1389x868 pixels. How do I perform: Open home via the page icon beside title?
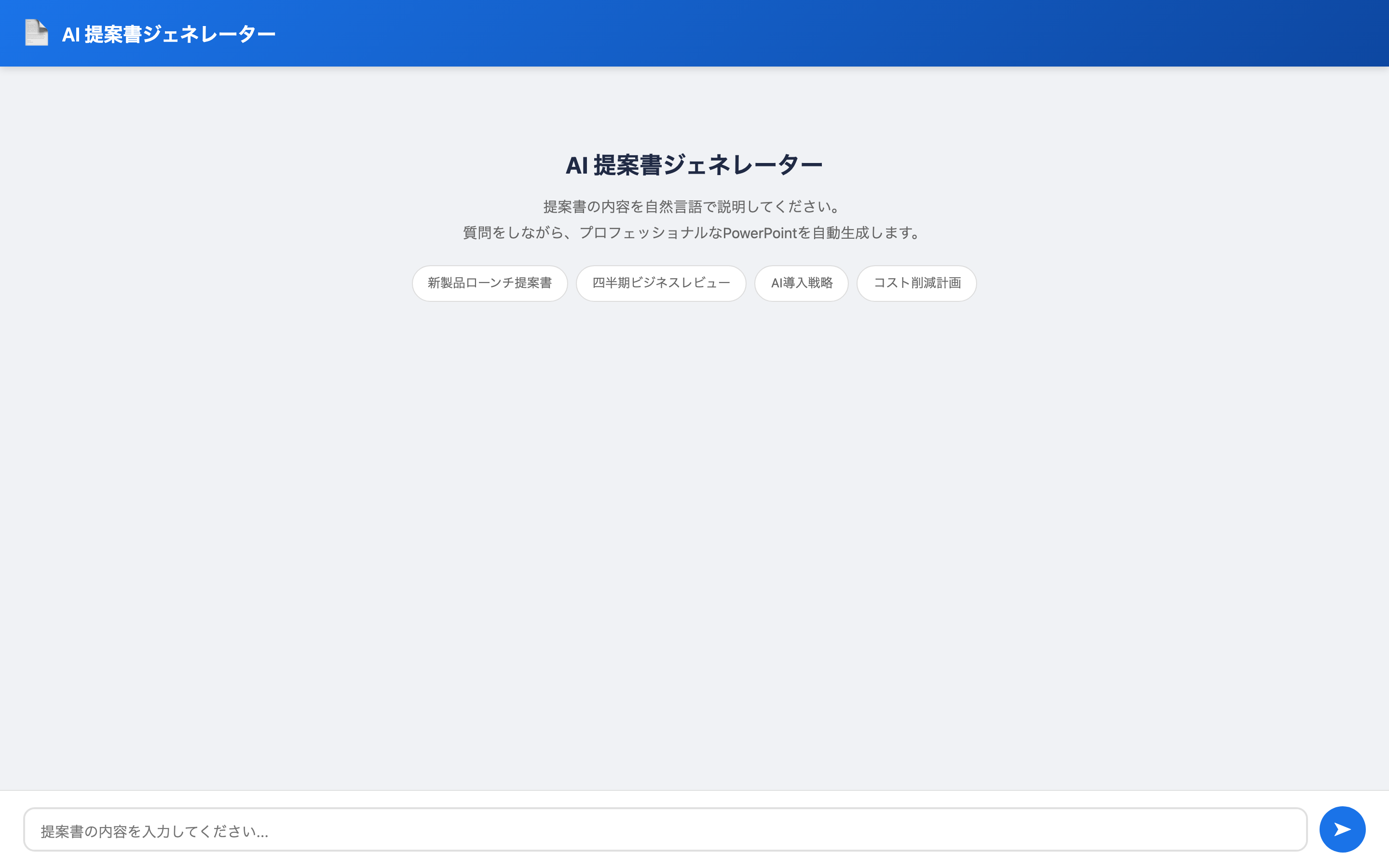tap(36, 33)
